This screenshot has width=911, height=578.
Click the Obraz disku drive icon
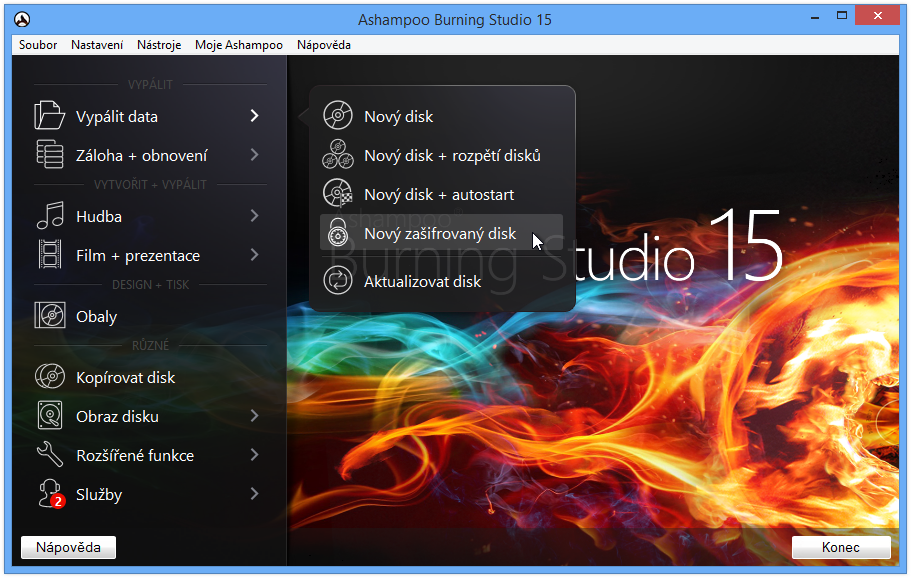50,415
